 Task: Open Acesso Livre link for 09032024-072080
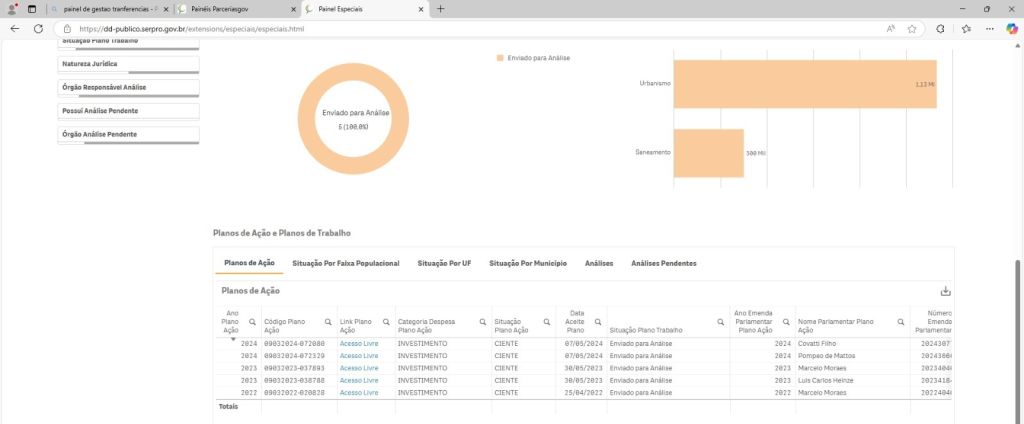tap(359, 344)
